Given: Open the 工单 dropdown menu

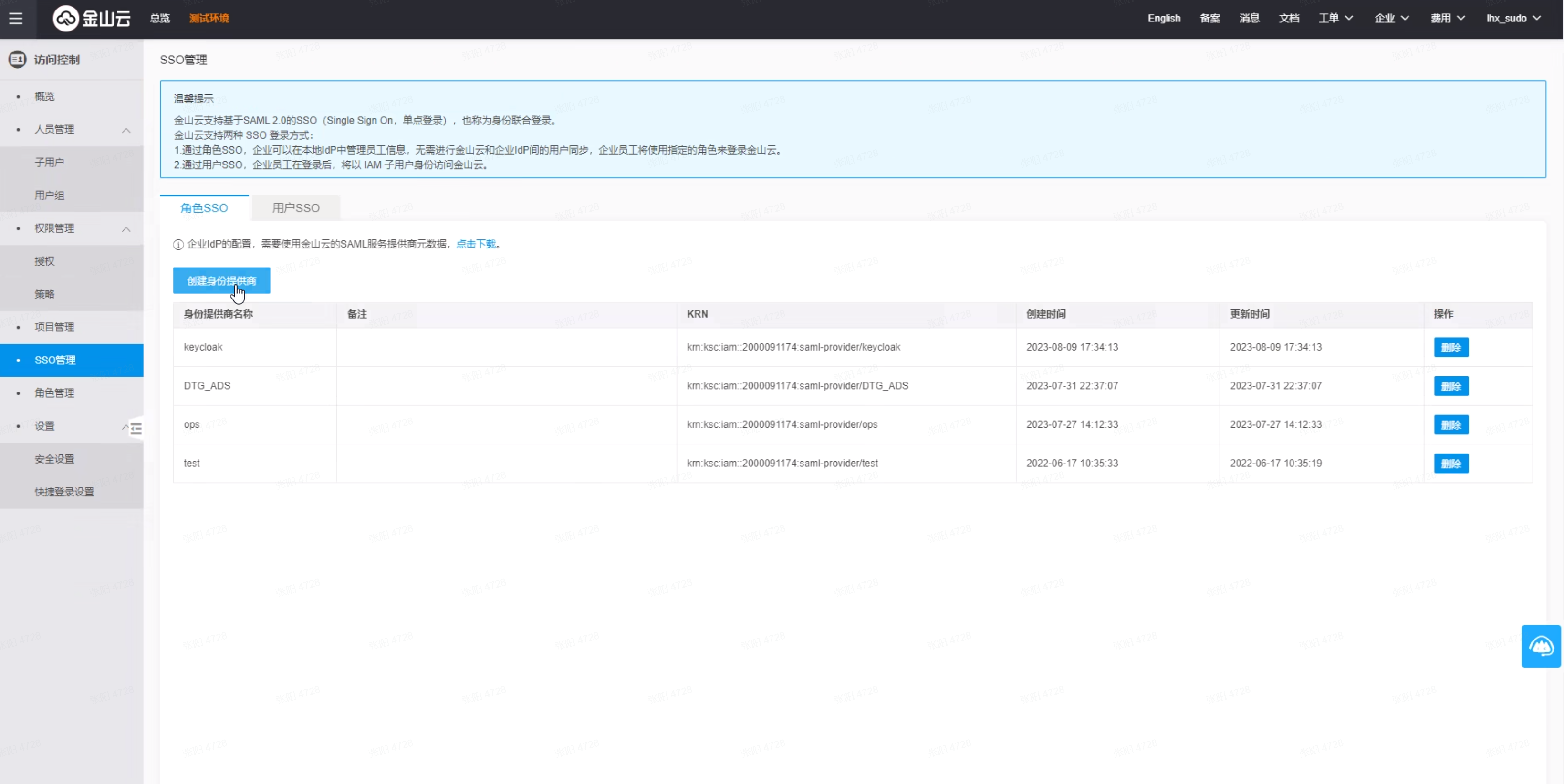Looking at the screenshot, I should (1335, 18).
